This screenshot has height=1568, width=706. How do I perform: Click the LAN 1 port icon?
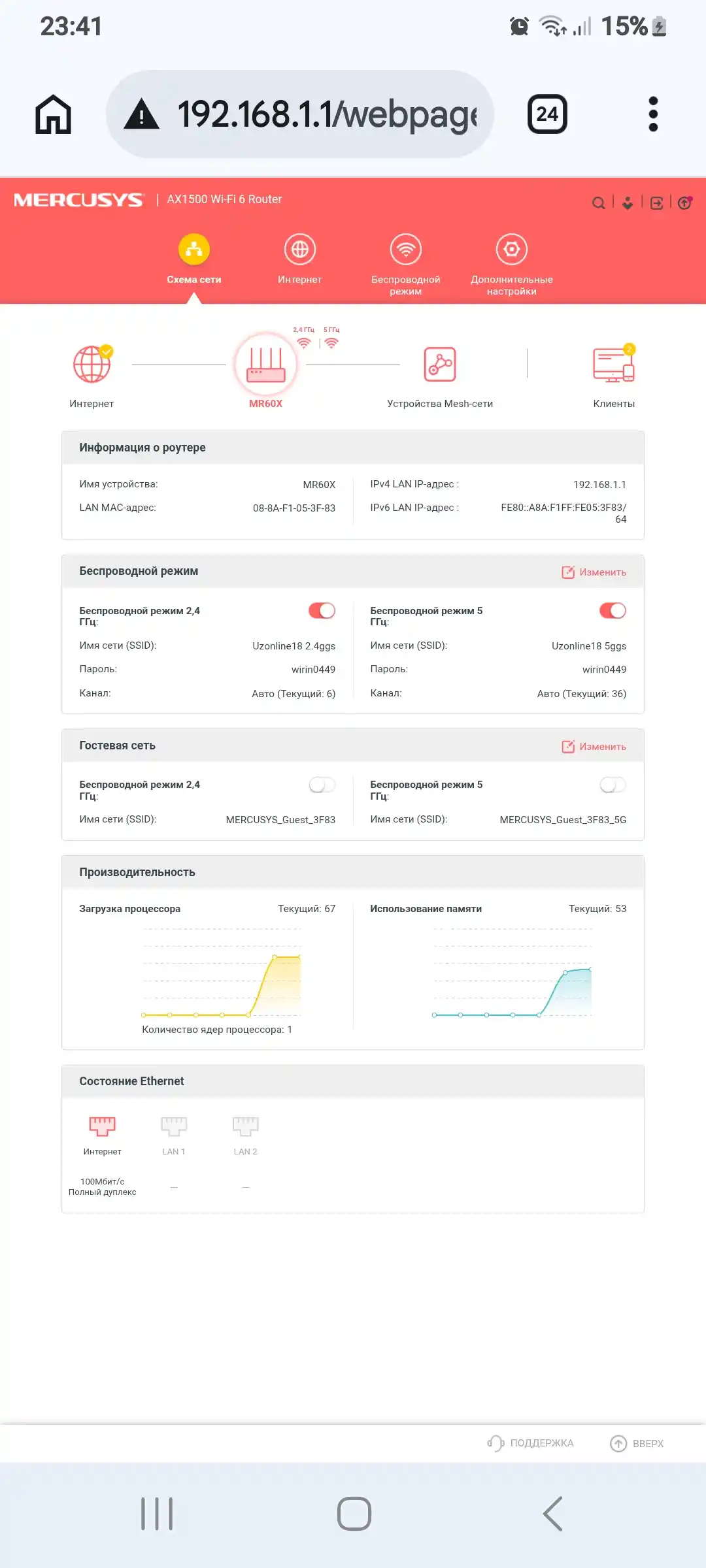click(x=174, y=1126)
